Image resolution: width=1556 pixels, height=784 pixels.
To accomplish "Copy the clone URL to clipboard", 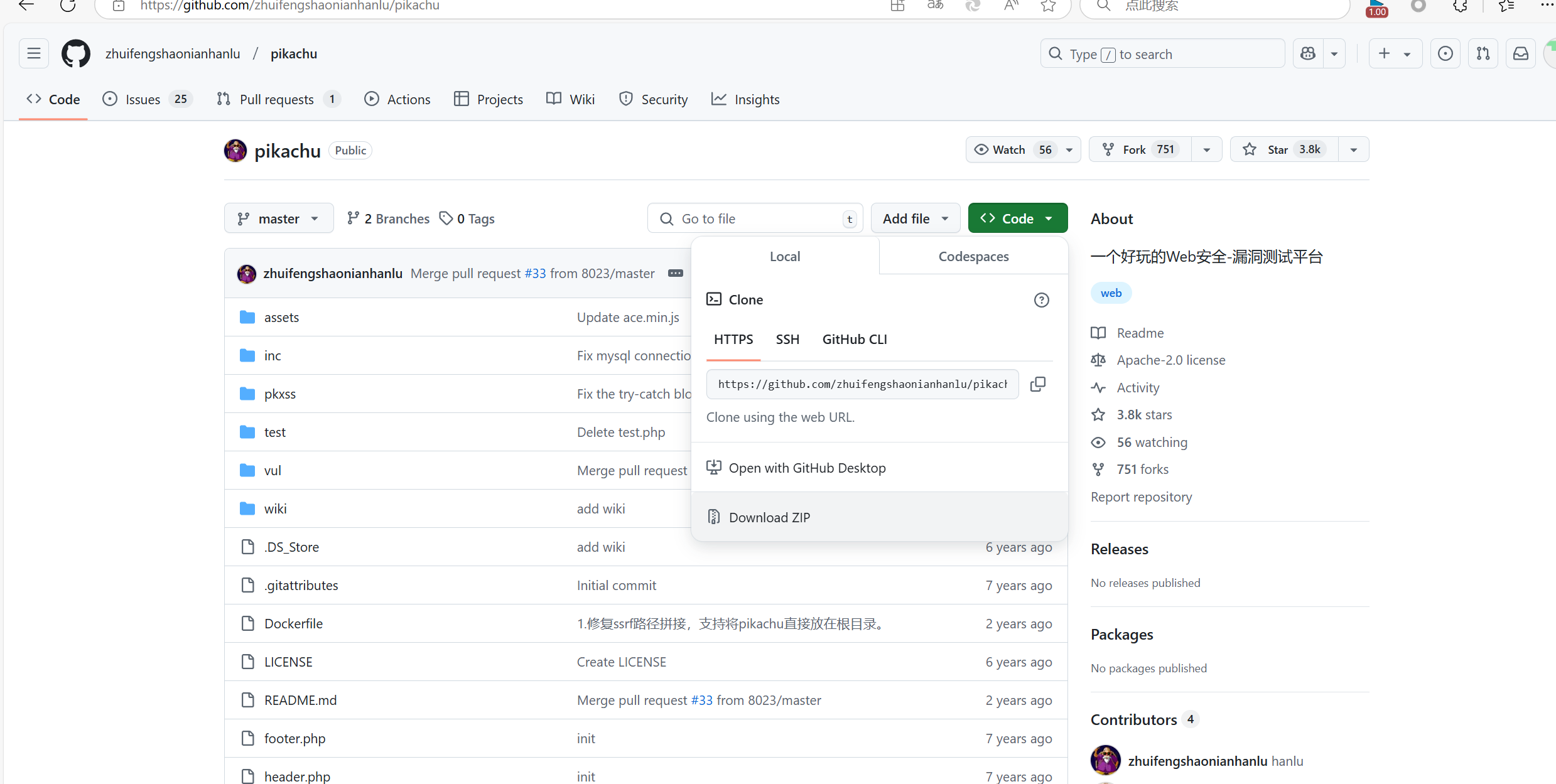I will pyautogui.click(x=1038, y=384).
